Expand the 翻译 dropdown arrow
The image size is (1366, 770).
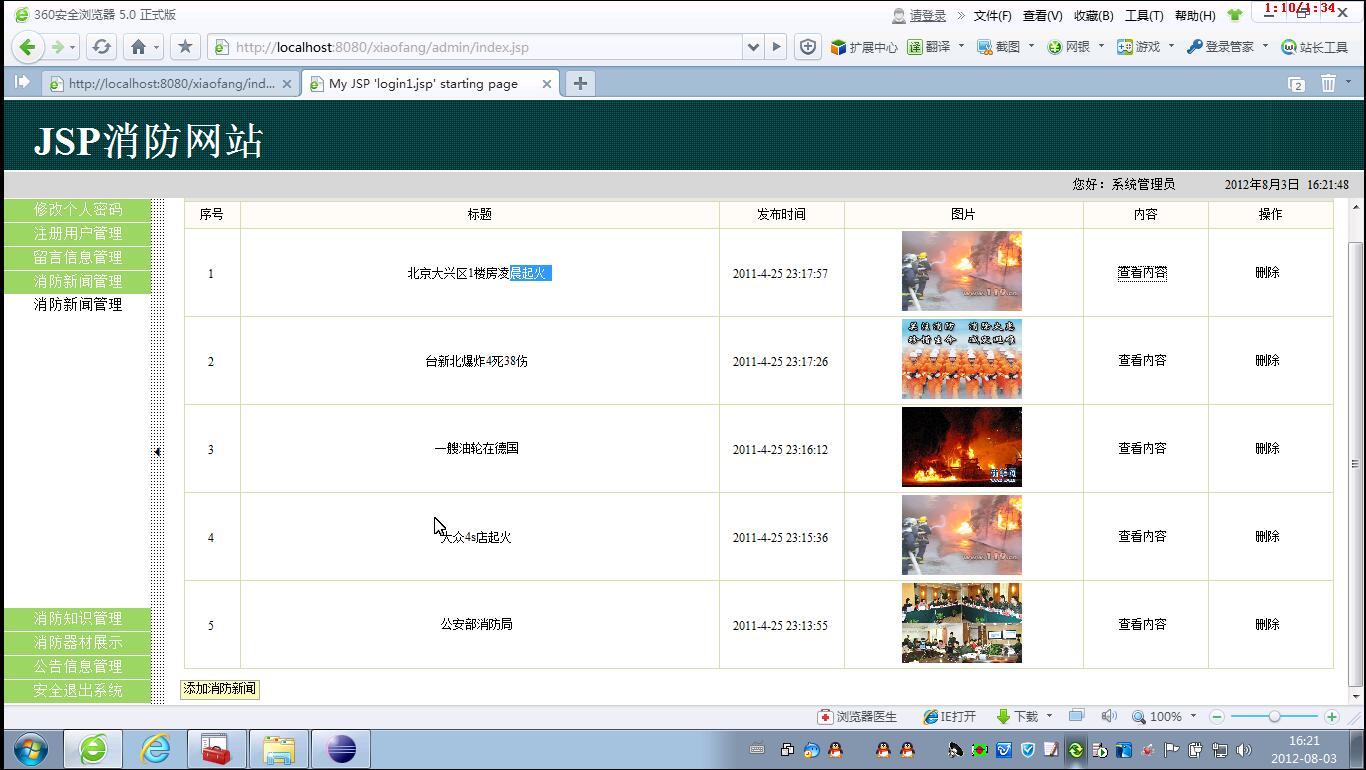click(x=961, y=46)
